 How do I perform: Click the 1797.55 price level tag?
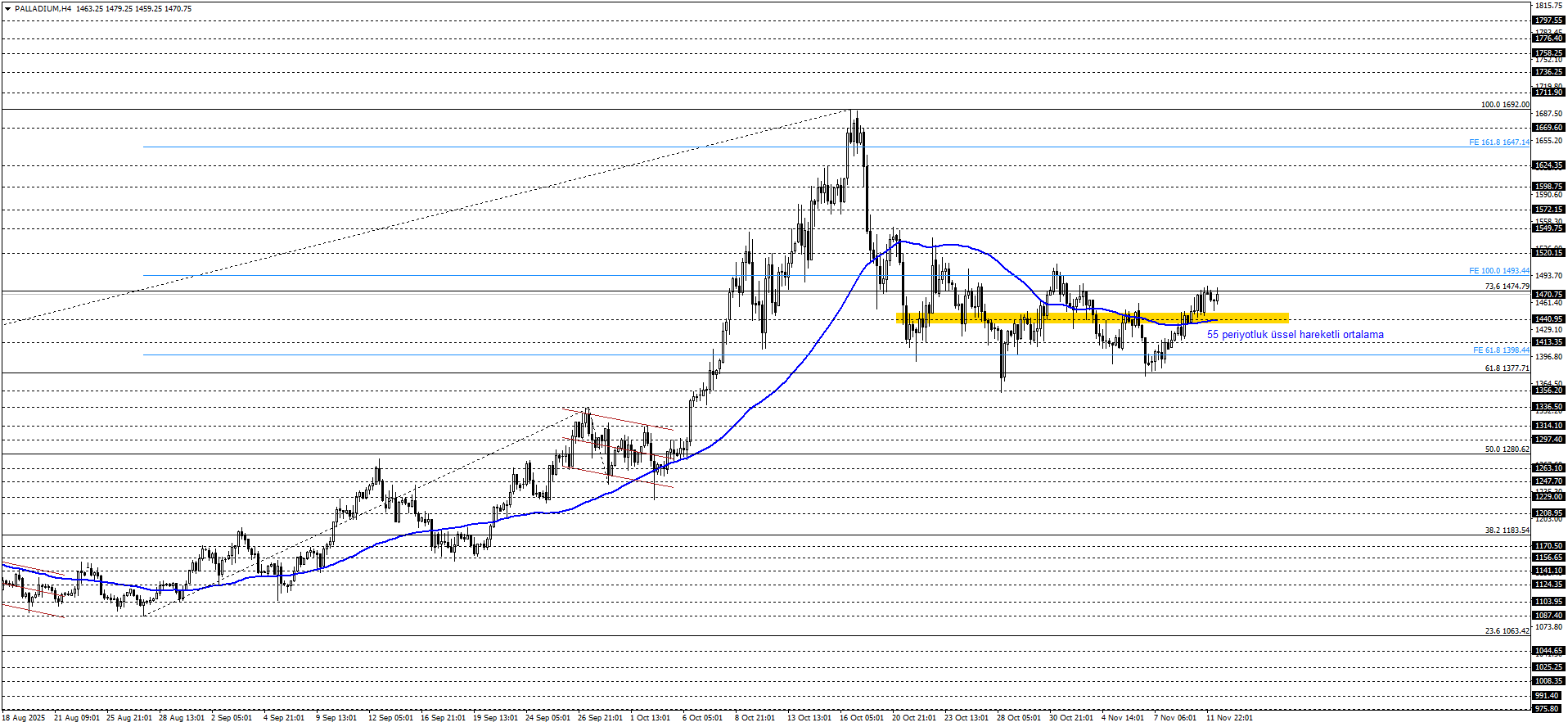point(1548,20)
